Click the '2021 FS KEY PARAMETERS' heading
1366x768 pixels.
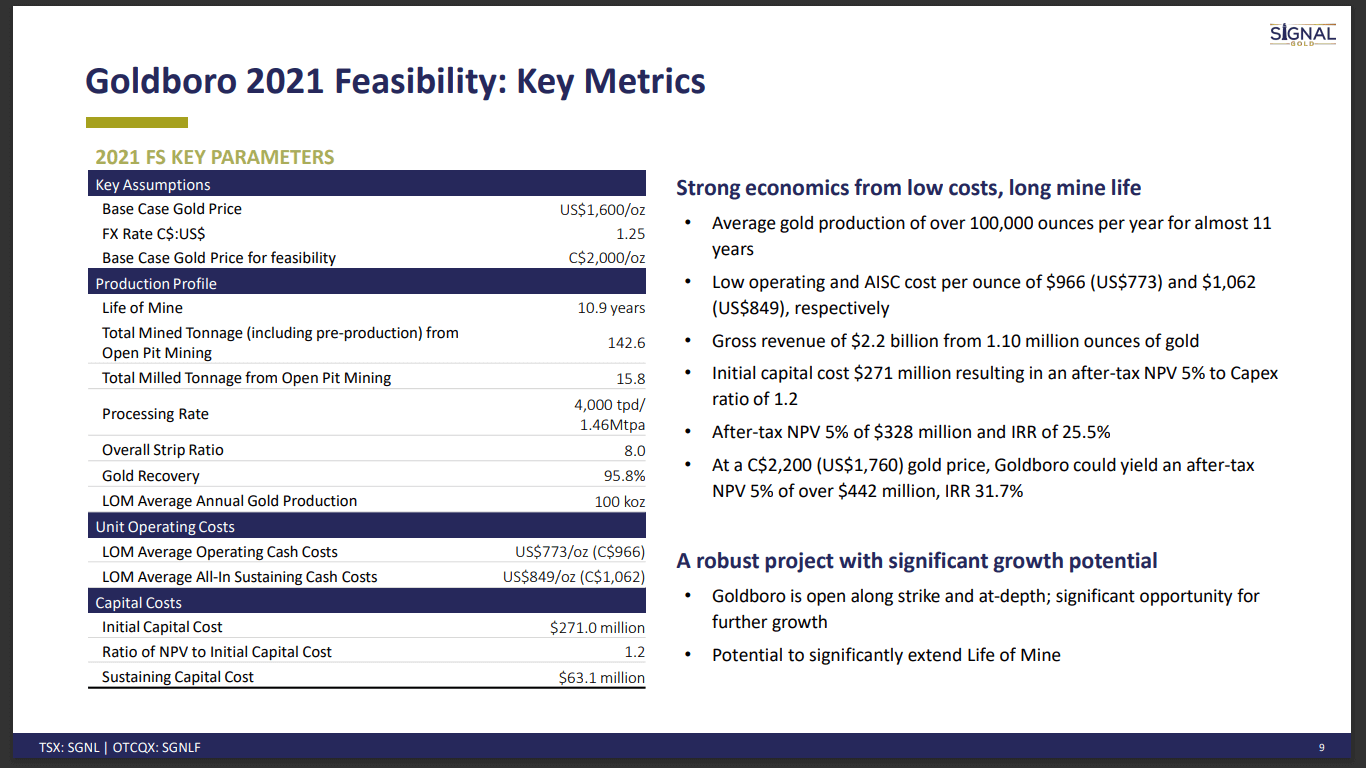click(214, 157)
